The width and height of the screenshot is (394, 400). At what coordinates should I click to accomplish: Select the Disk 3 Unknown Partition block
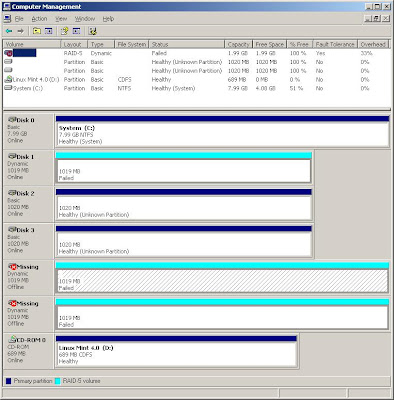[184, 241]
